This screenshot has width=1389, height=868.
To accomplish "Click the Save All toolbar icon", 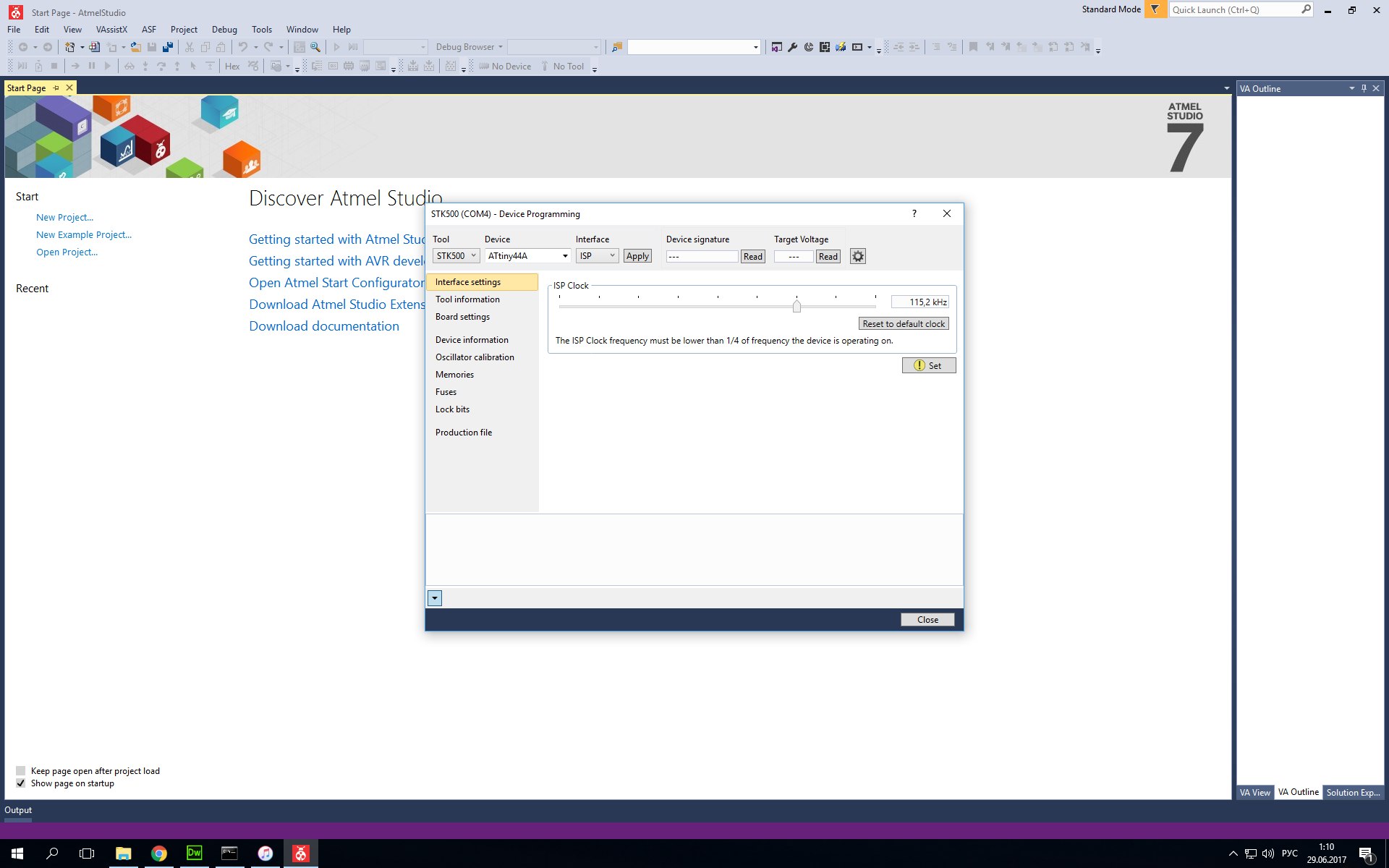I will pyautogui.click(x=168, y=47).
